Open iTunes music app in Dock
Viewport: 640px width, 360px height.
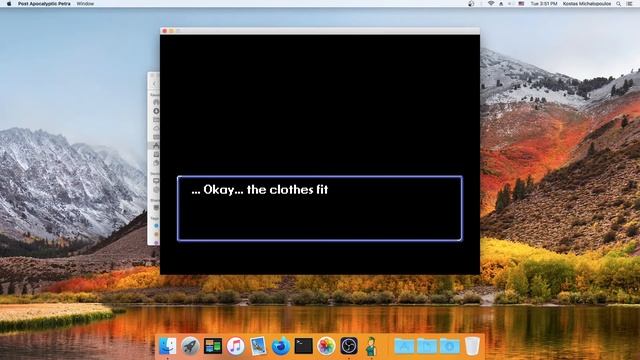(x=236, y=346)
